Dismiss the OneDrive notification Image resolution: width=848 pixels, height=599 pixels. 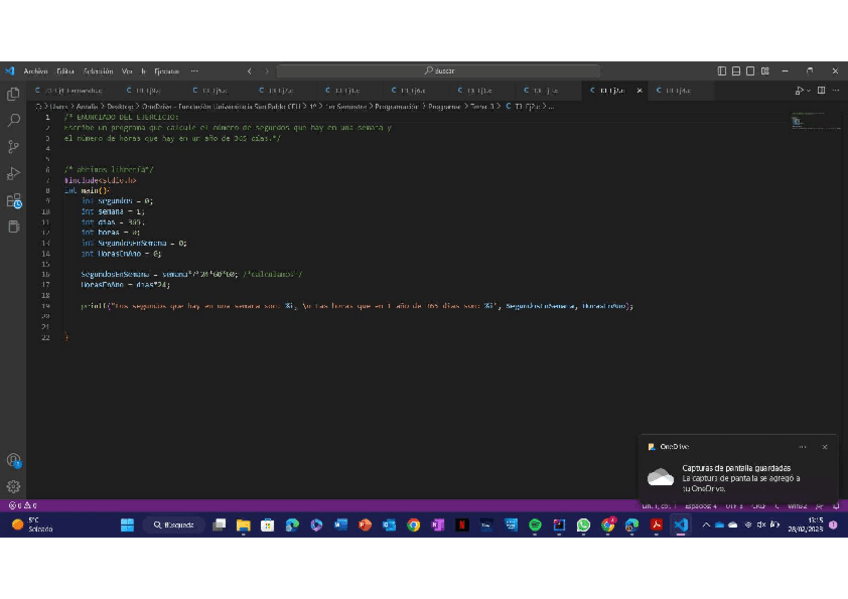[x=824, y=447]
